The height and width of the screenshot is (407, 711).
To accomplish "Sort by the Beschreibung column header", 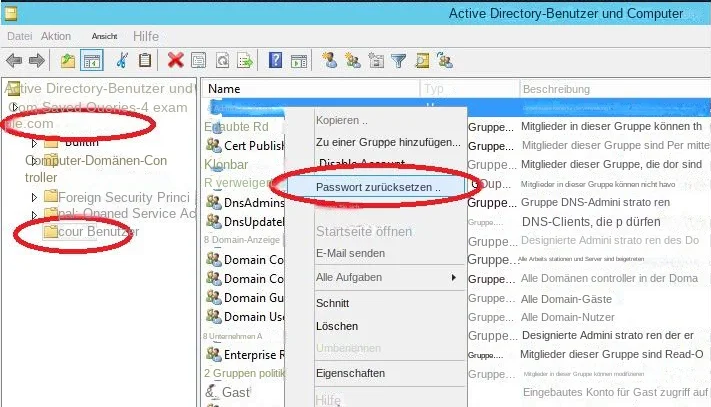I will point(556,89).
